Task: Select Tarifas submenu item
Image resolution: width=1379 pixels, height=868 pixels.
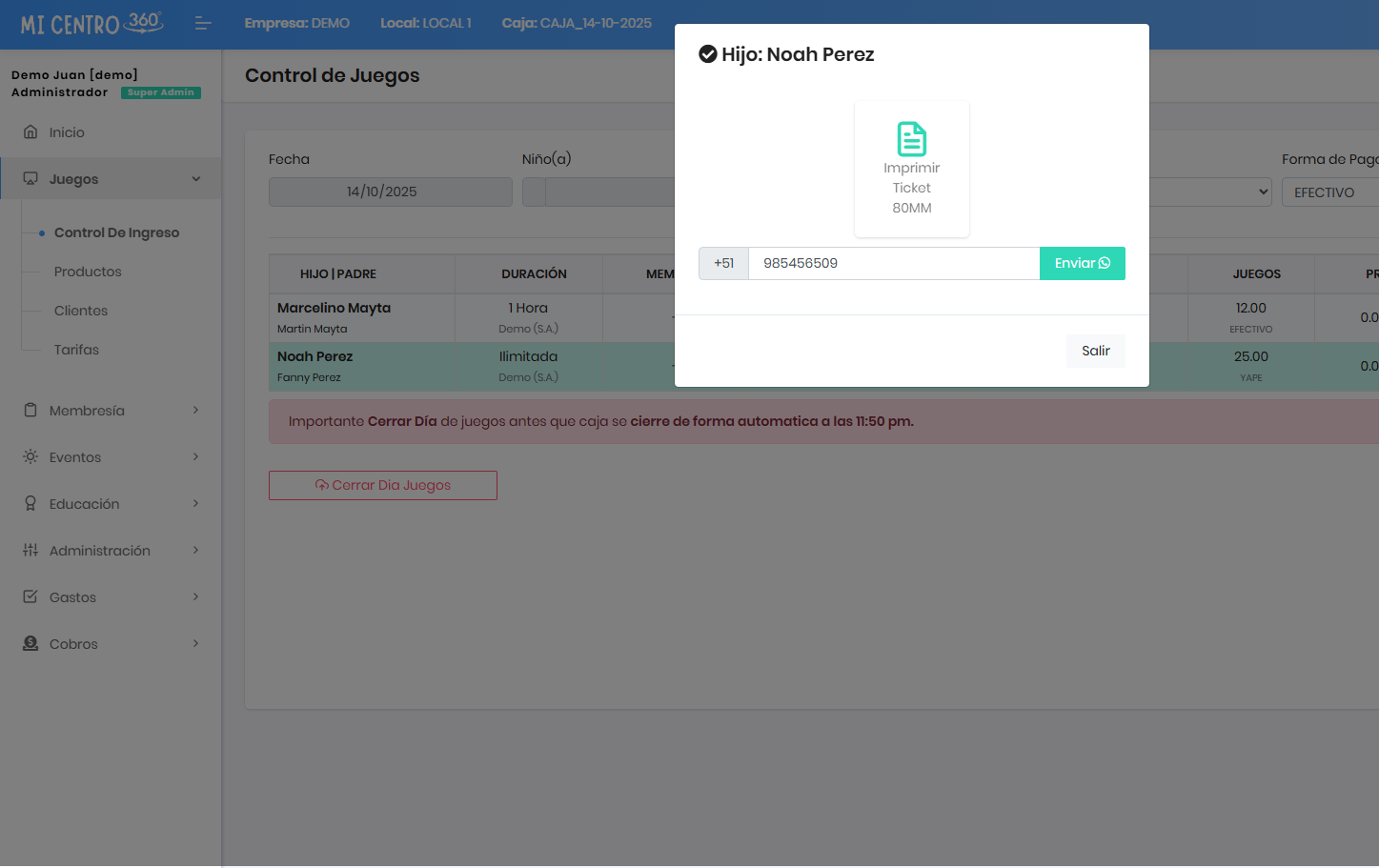Action: point(76,350)
